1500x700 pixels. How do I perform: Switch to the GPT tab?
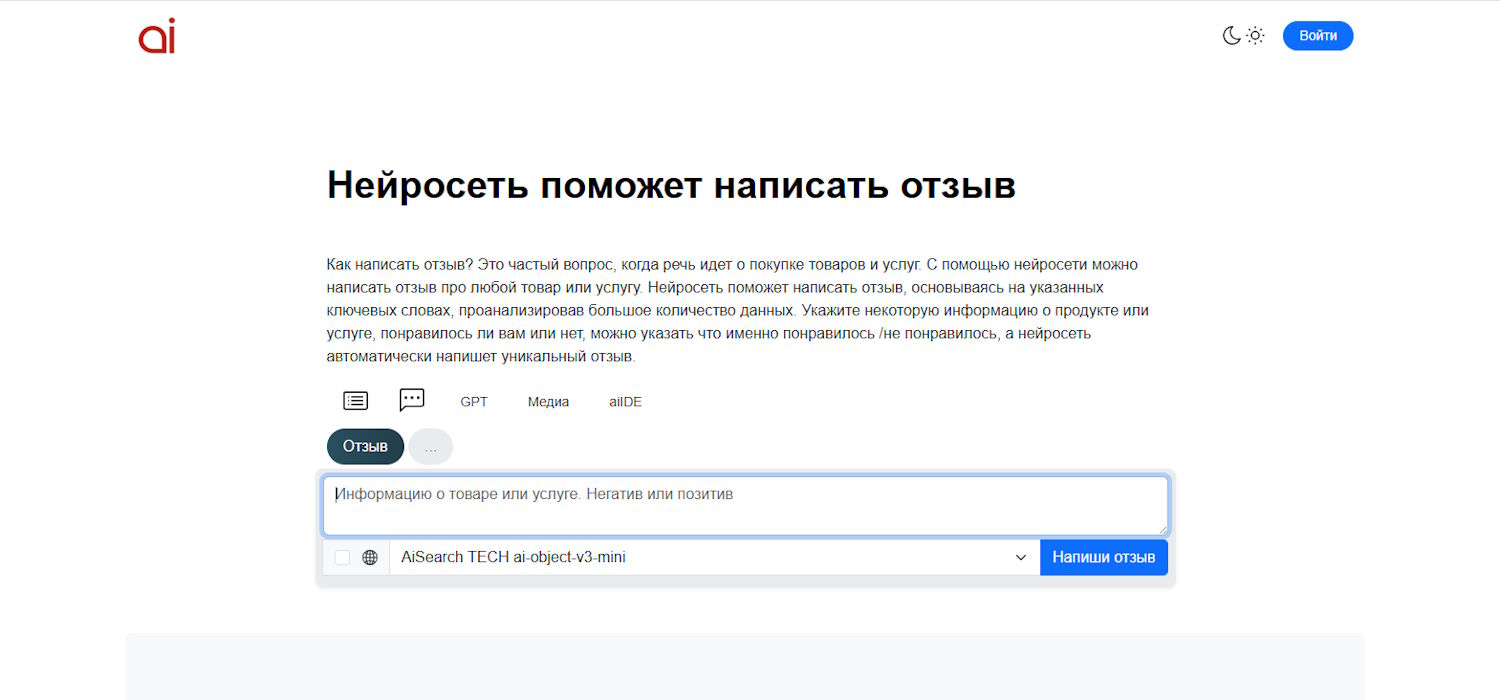point(474,402)
